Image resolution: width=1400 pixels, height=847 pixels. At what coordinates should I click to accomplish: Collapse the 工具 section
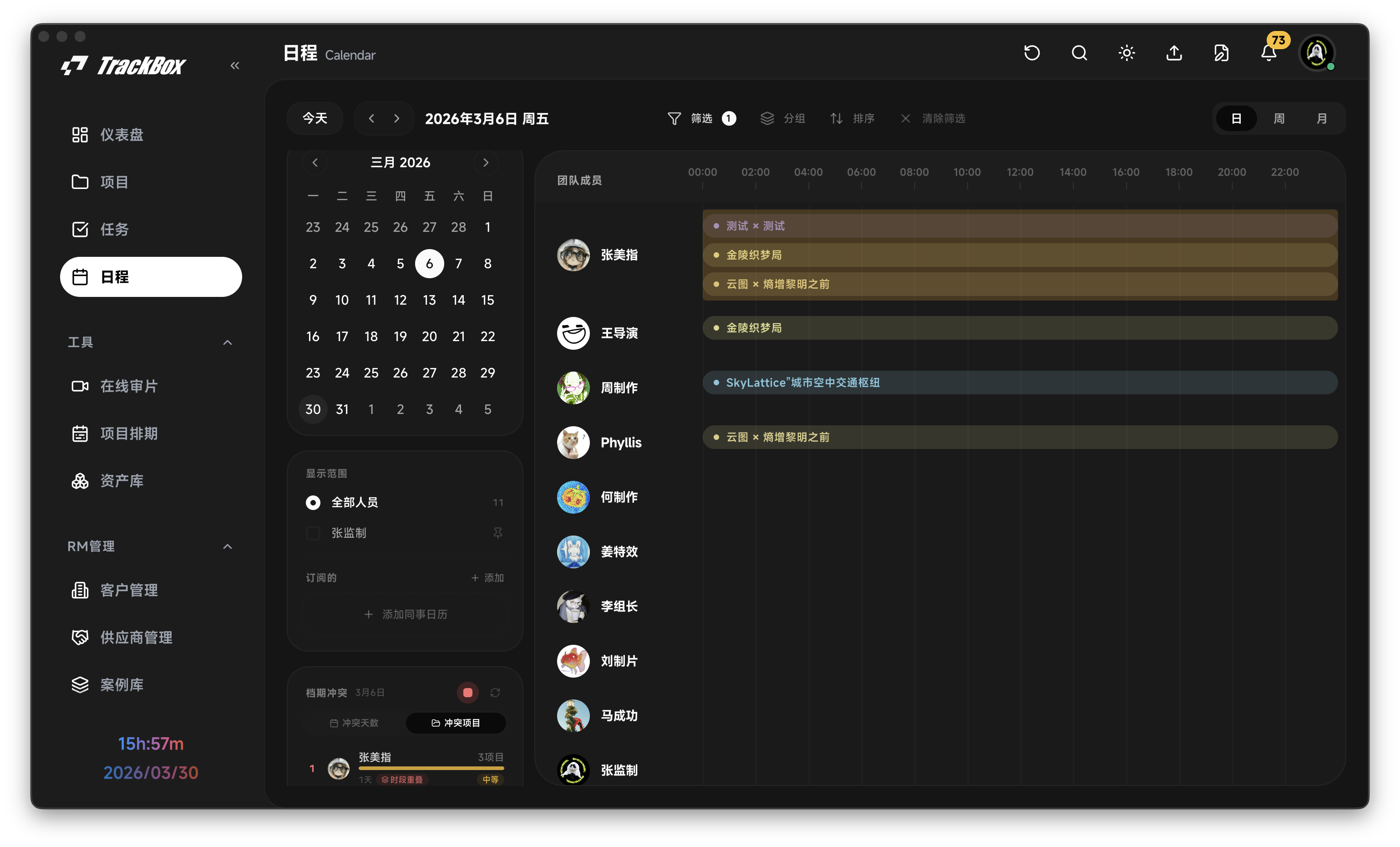227,342
